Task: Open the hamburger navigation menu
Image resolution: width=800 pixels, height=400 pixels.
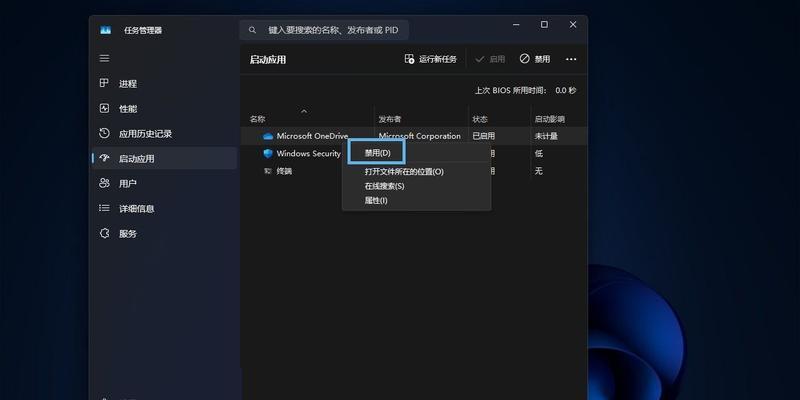Action: pyautogui.click(x=105, y=58)
